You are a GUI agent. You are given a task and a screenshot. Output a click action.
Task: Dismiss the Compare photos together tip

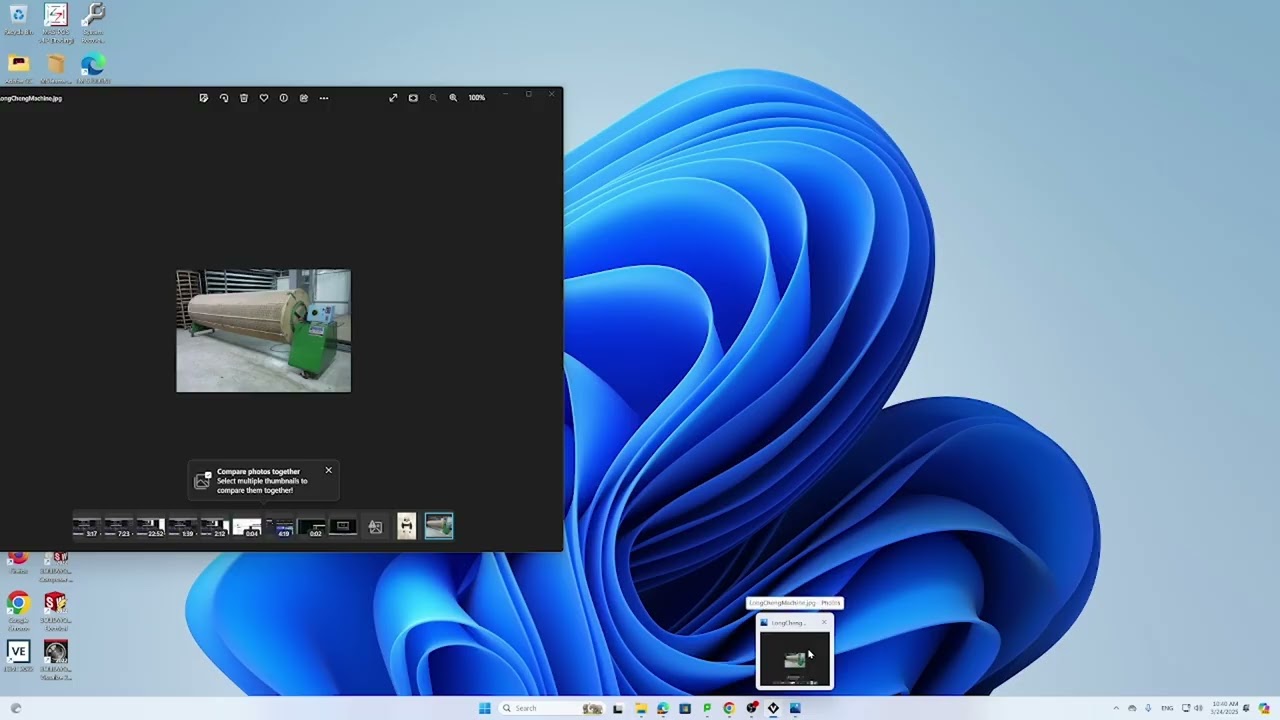point(328,470)
